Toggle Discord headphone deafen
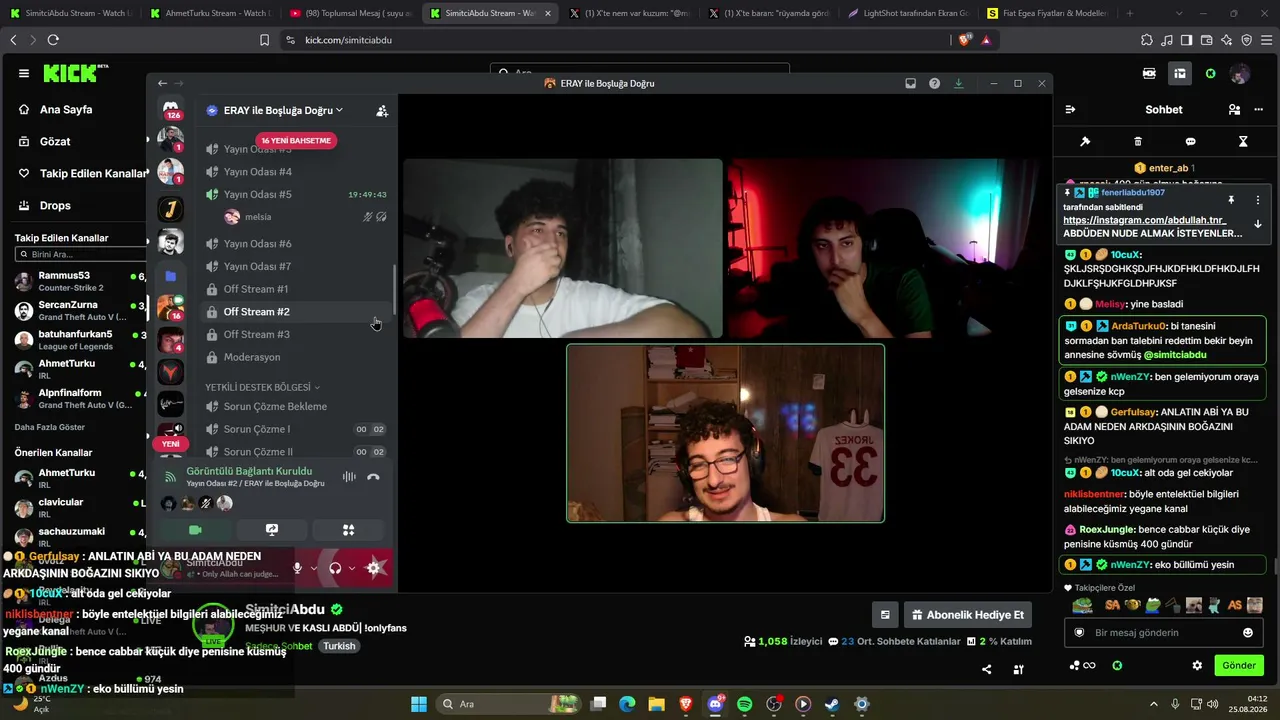 [x=335, y=568]
